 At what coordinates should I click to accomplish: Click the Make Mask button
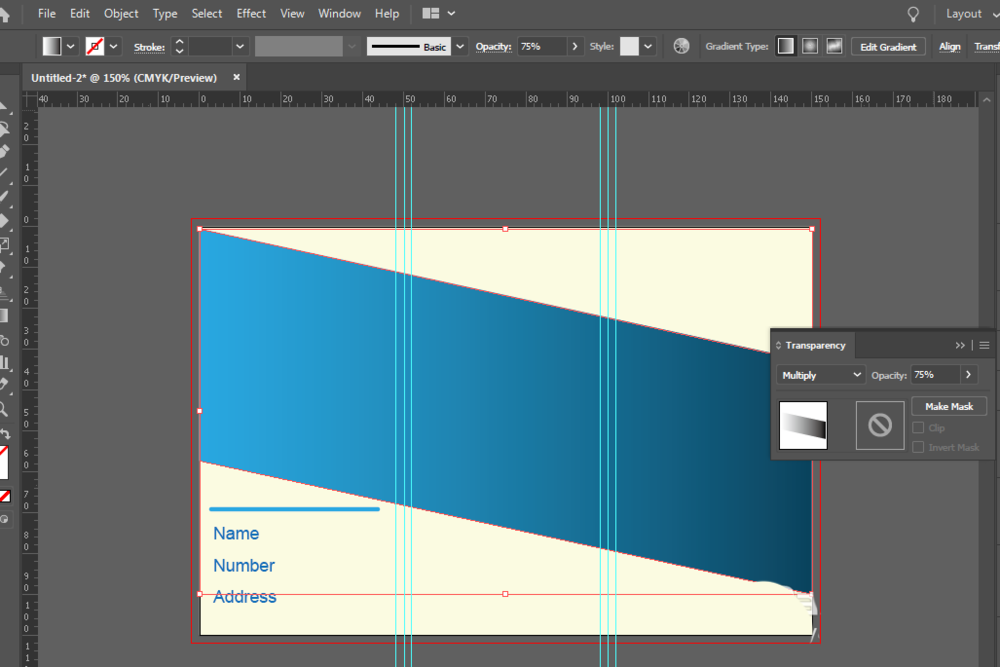point(949,406)
